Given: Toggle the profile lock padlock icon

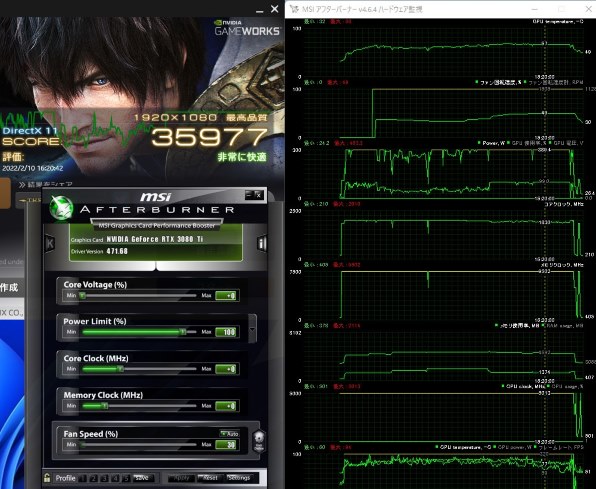Looking at the screenshot, I should tap(47, 478).
